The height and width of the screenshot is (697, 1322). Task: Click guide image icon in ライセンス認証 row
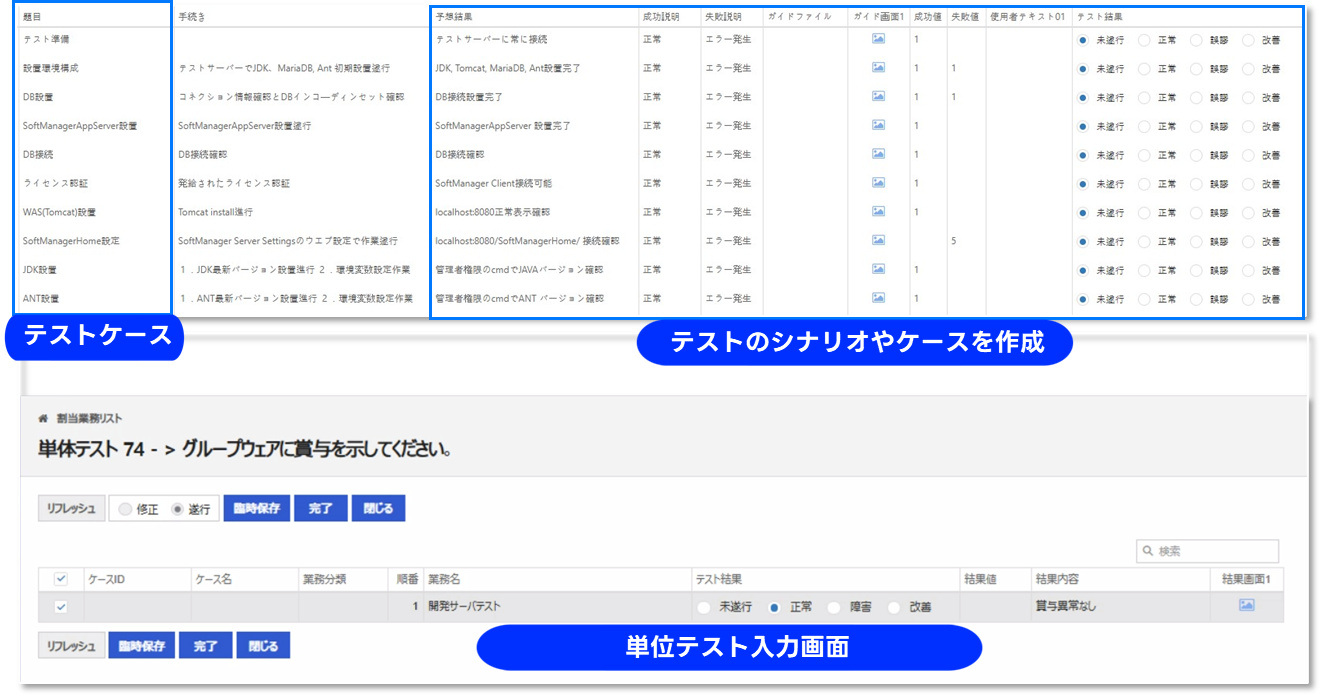(878, 183)
